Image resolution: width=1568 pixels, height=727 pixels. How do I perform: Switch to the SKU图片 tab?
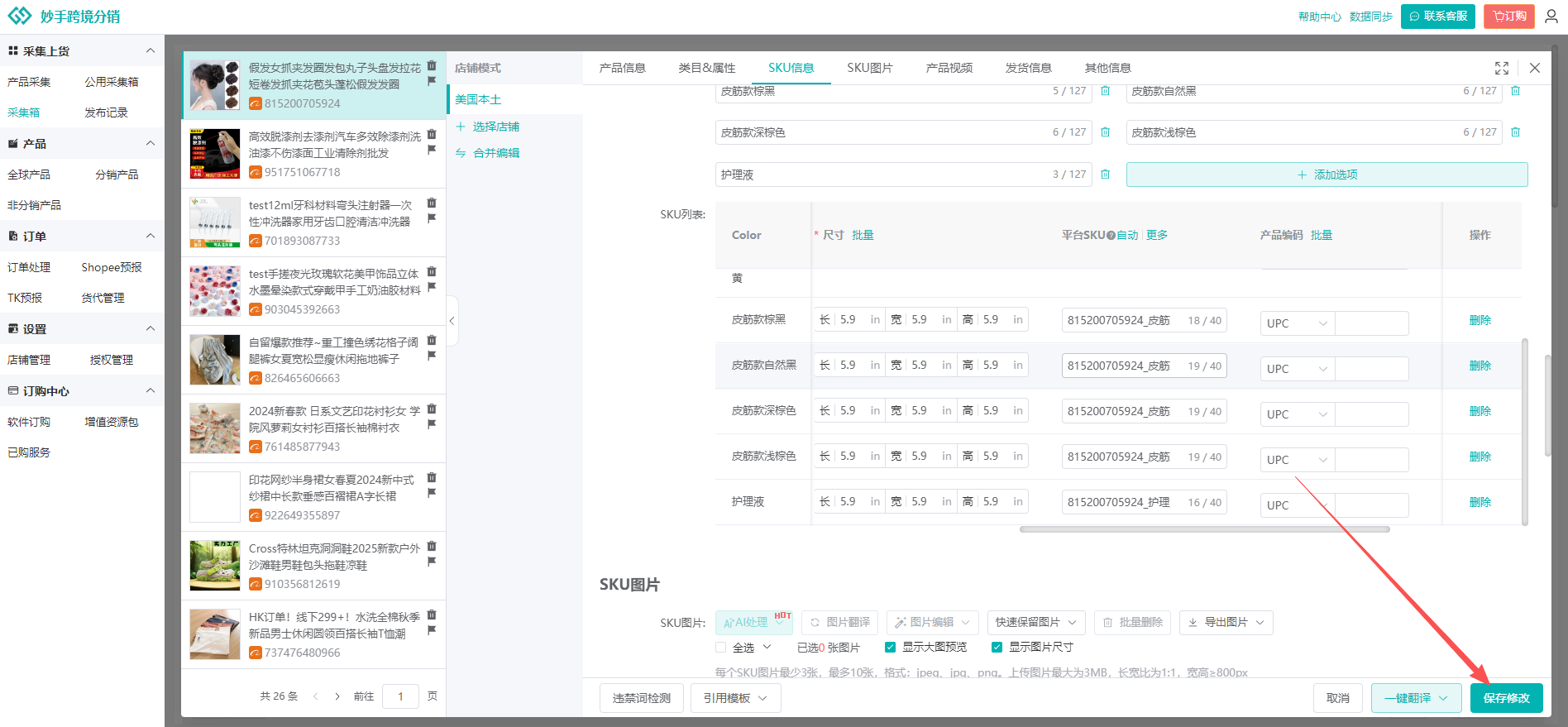point(869,68)
